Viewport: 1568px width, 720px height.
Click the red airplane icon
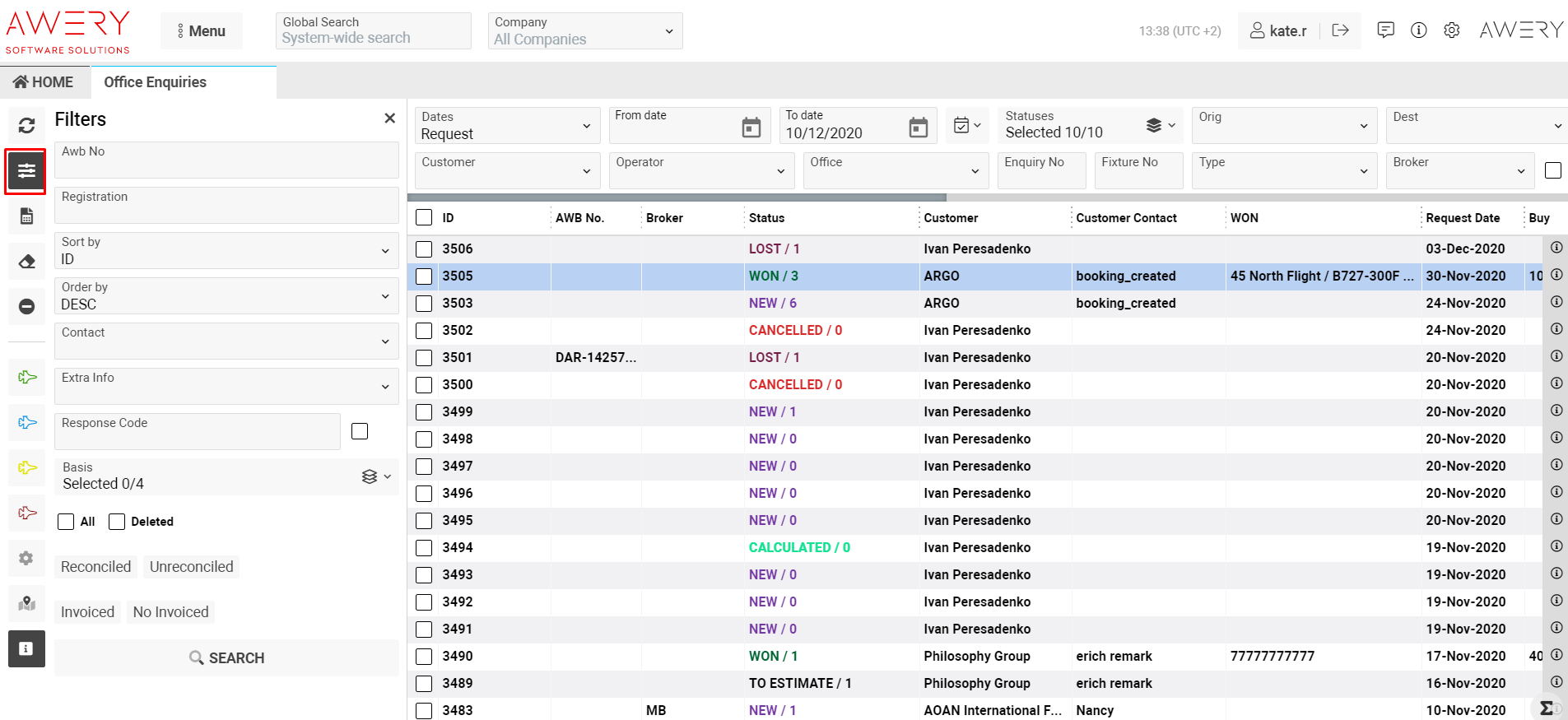[x=27, y=513]
